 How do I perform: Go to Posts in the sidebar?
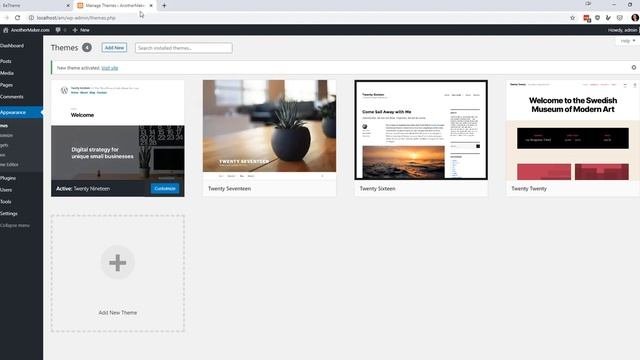6,61
